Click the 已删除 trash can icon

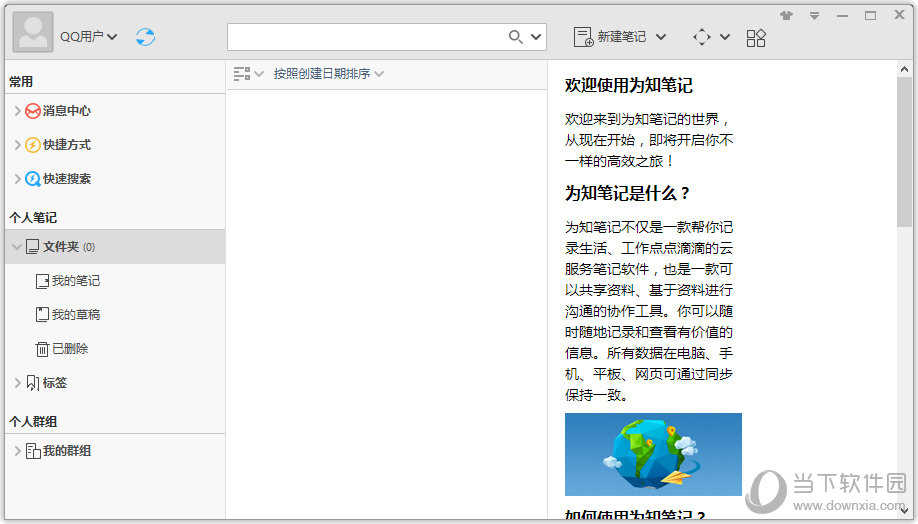[42, 349]
